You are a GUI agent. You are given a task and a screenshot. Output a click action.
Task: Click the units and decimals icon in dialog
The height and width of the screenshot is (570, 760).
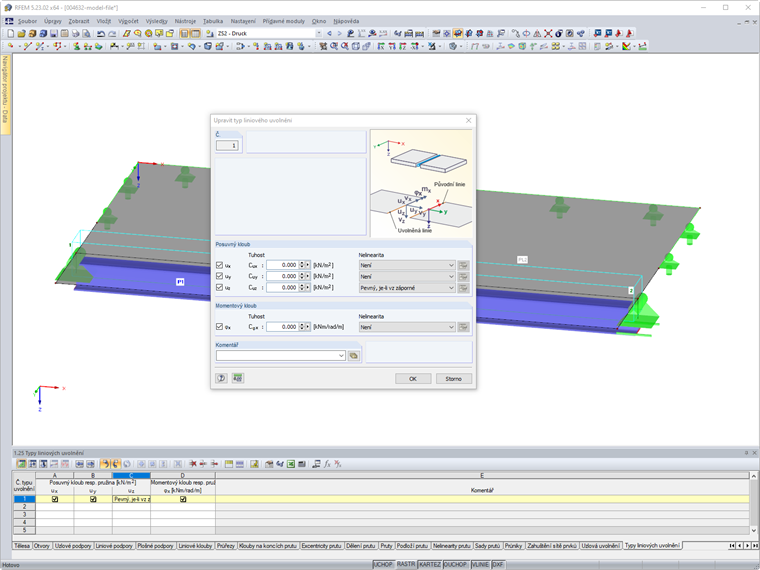237,378
